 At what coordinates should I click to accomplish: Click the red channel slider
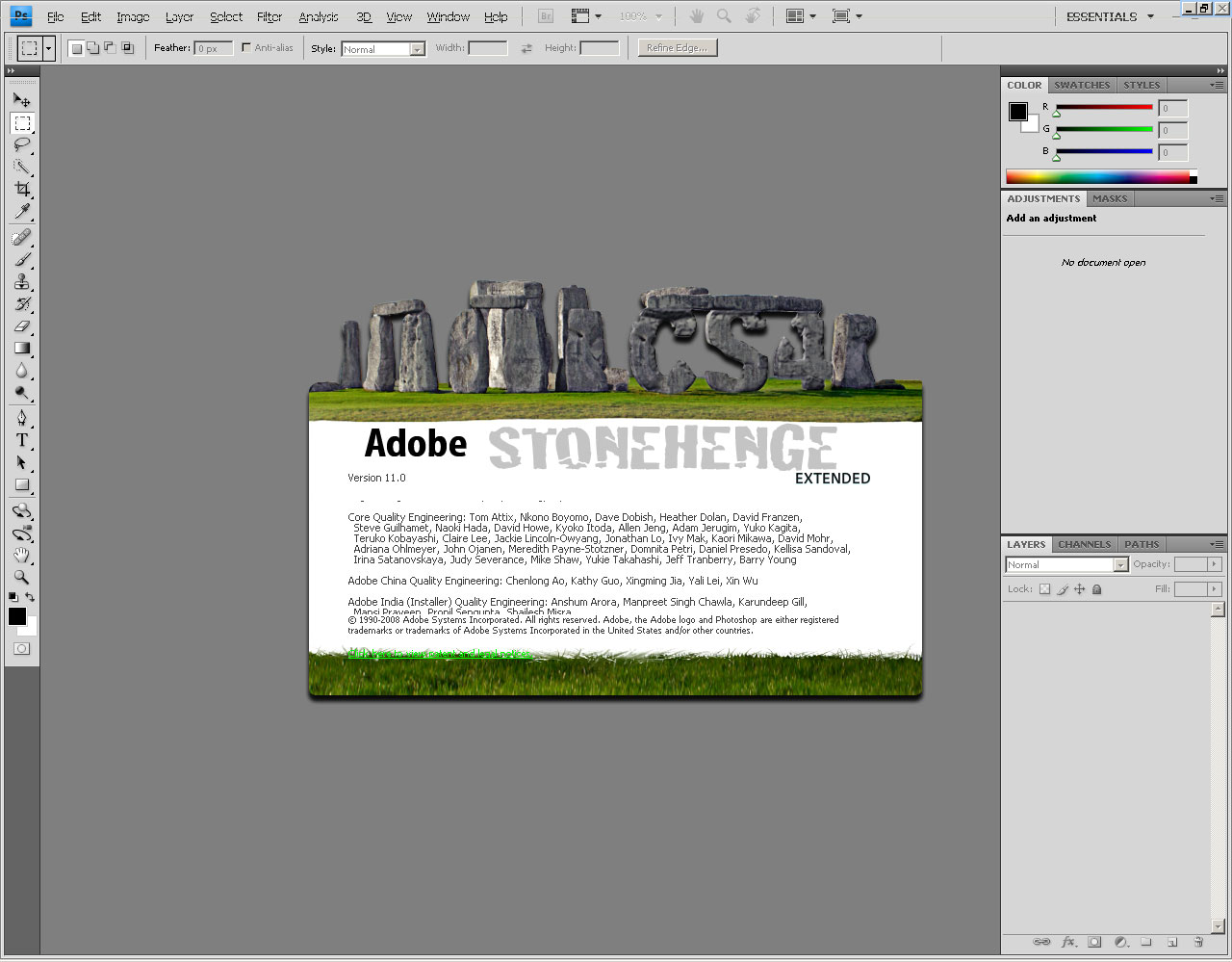[1104, 108]
